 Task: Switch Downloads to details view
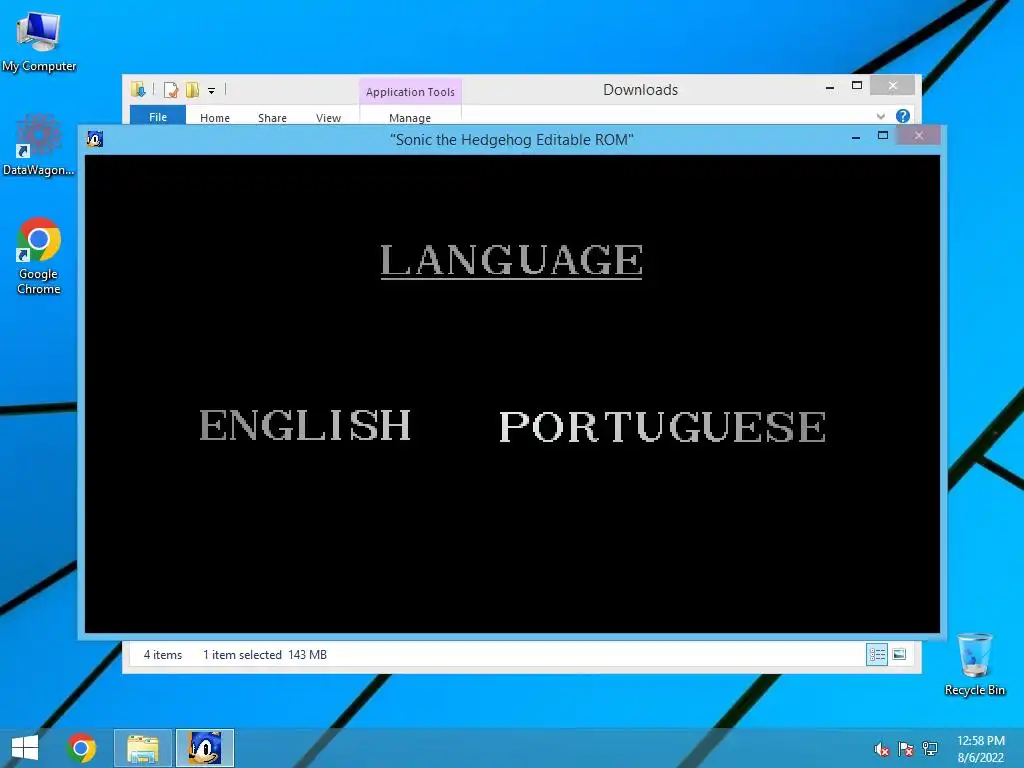(x=877, y=654)
